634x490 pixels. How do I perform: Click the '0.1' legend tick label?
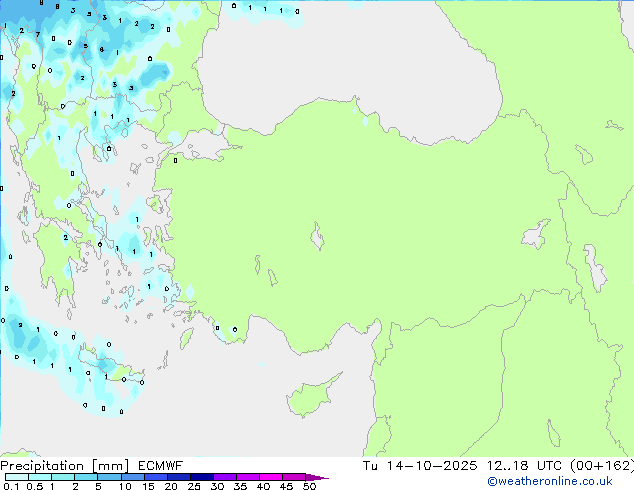tap(11, 486)
